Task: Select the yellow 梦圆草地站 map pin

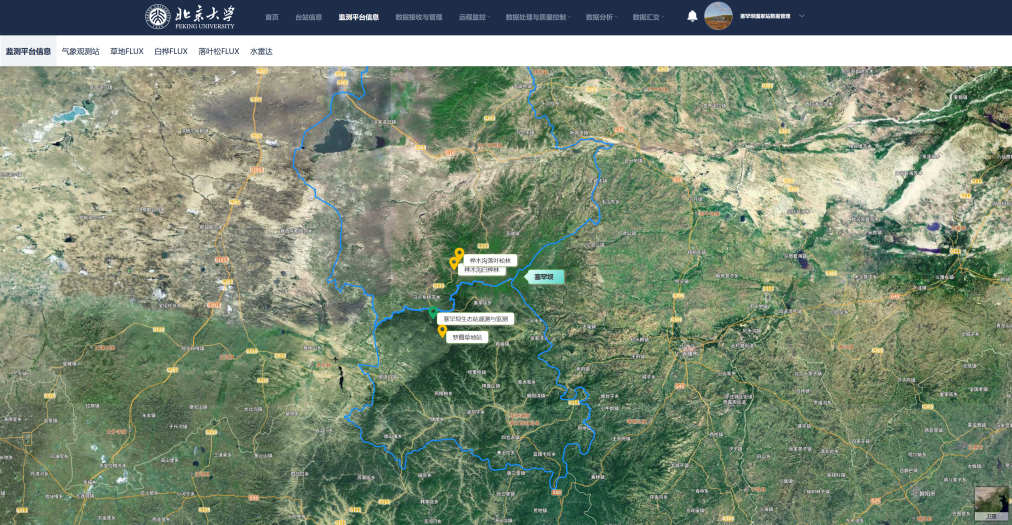Action: pos(442,330)
